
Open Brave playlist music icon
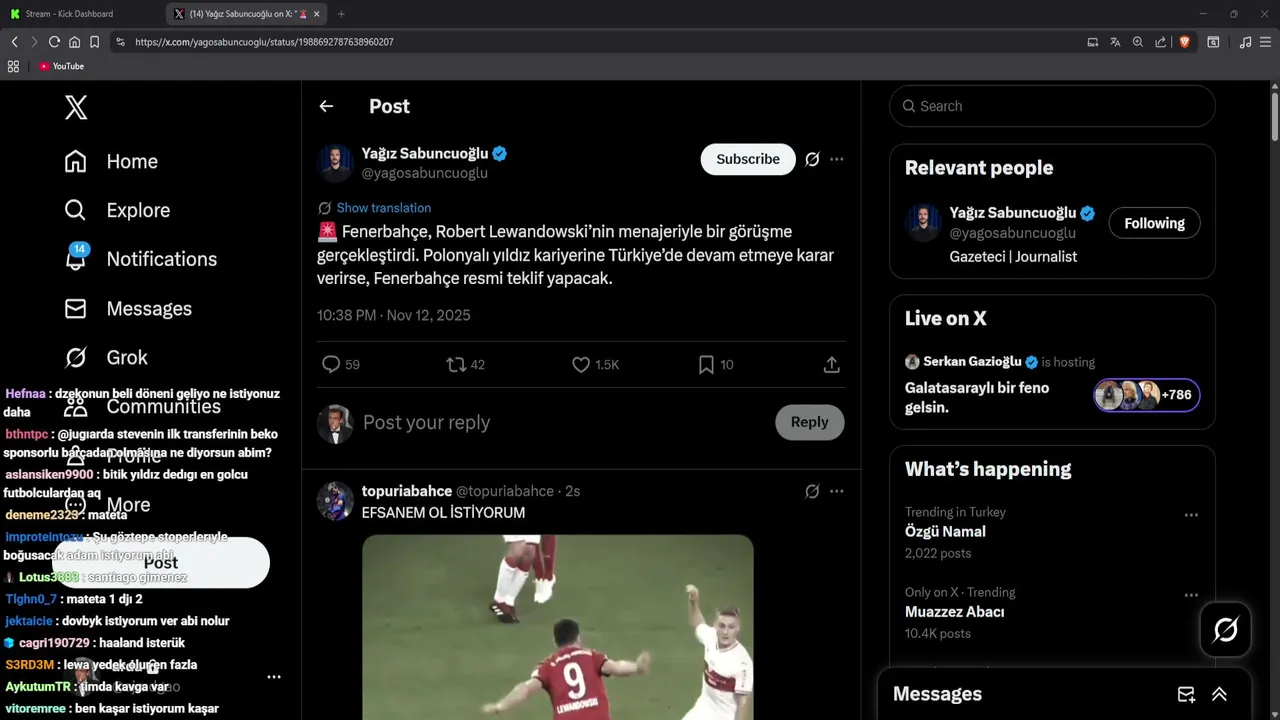tap(1245, 42)
